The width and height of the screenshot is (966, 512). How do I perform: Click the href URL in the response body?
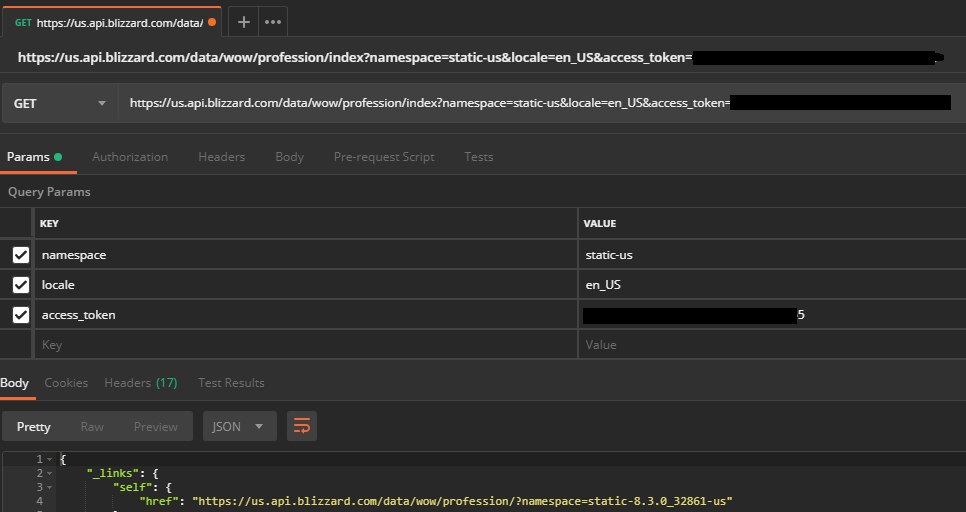pyautogui.click(x=462, y=502)
